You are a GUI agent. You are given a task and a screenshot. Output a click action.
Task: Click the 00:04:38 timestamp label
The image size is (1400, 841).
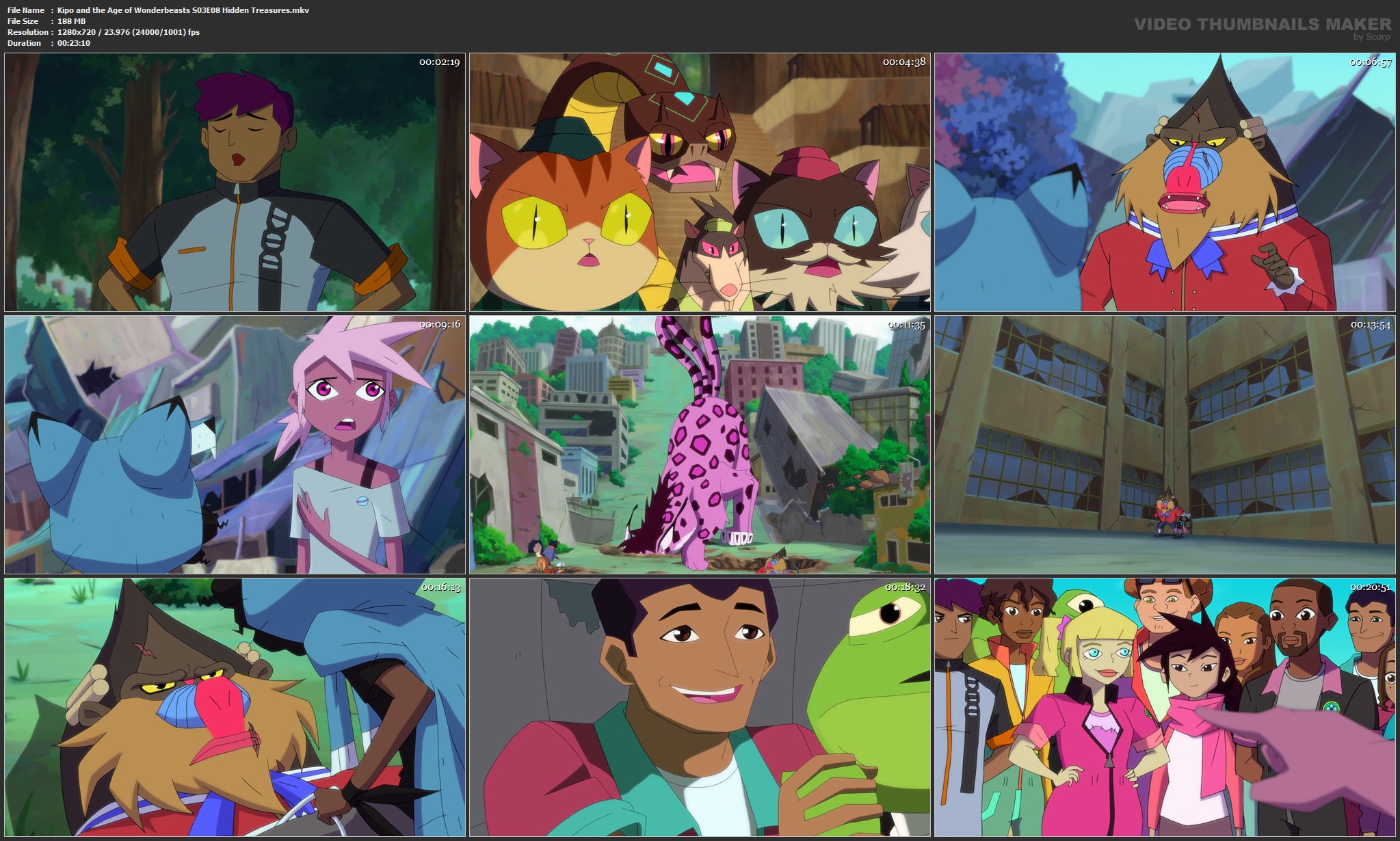click(904, 62)
